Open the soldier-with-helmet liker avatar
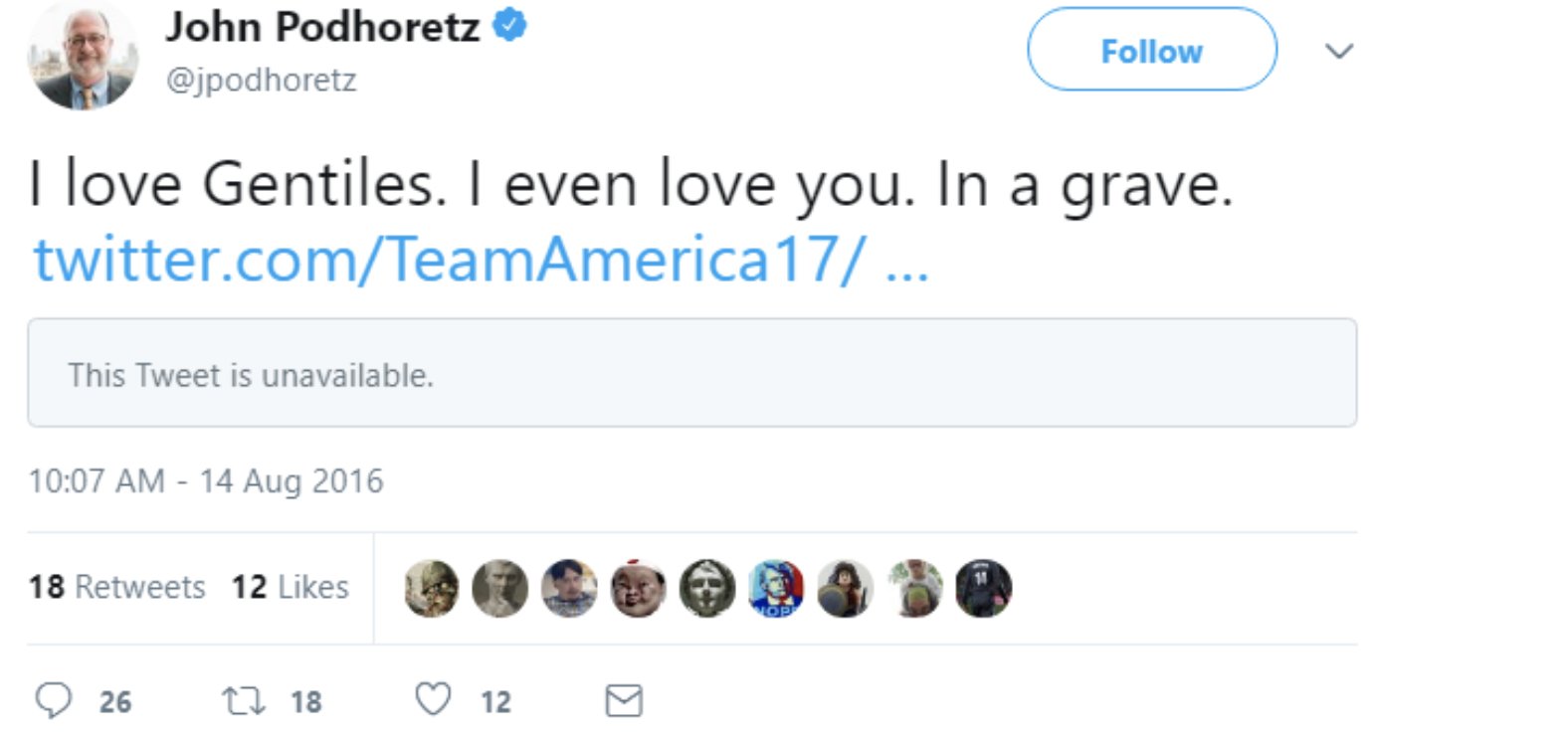The height and width of the screenshot is (744, 1568). (432, 588)
